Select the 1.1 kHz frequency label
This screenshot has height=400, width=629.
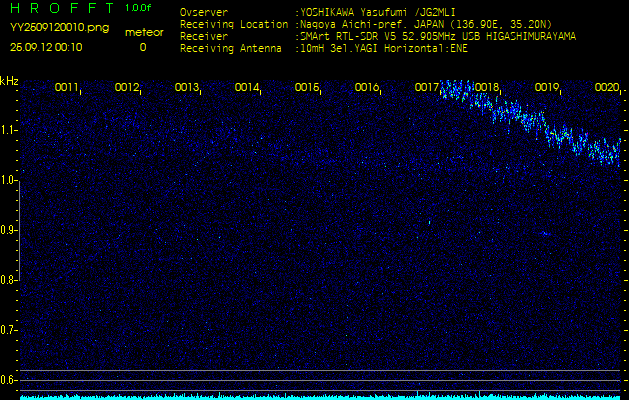(x=9, y=130)
